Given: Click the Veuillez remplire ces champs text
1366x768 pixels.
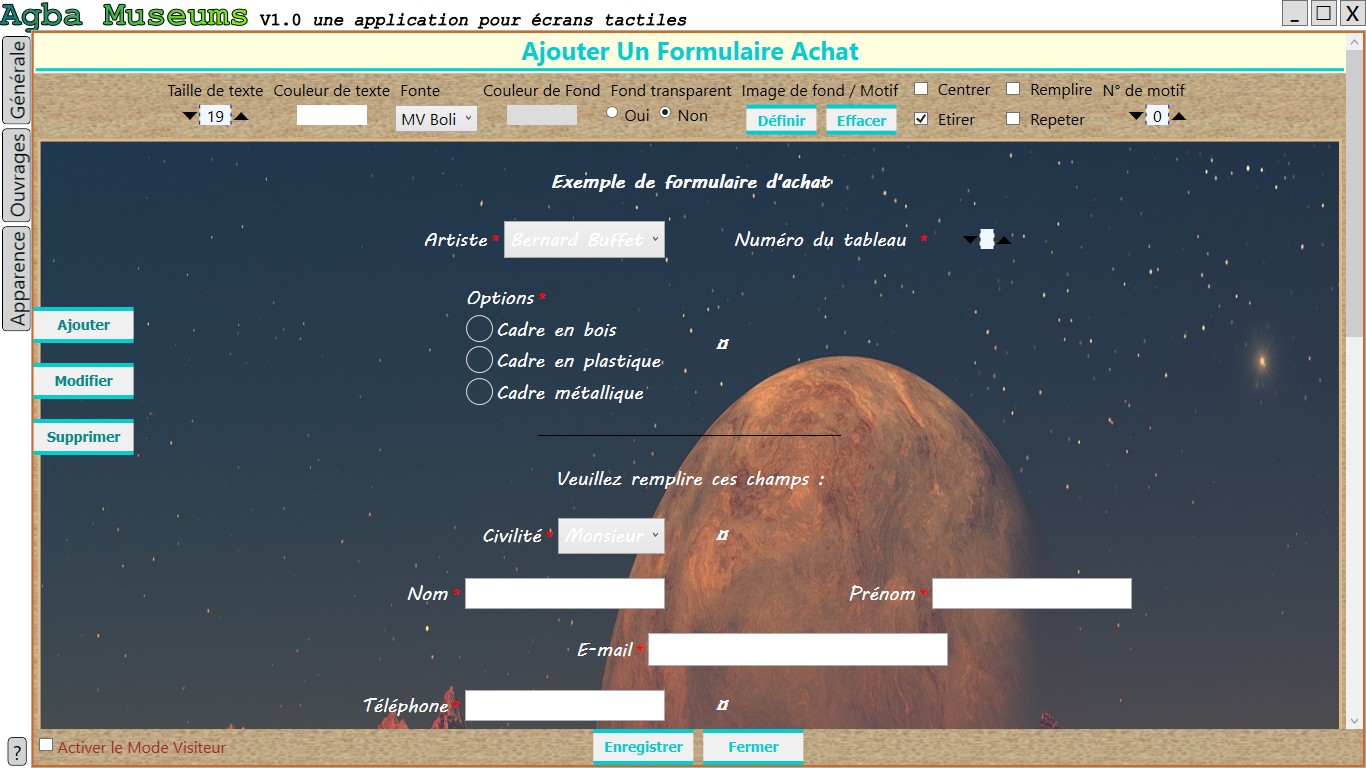Looking at the screenshot, I should [691, 479].
